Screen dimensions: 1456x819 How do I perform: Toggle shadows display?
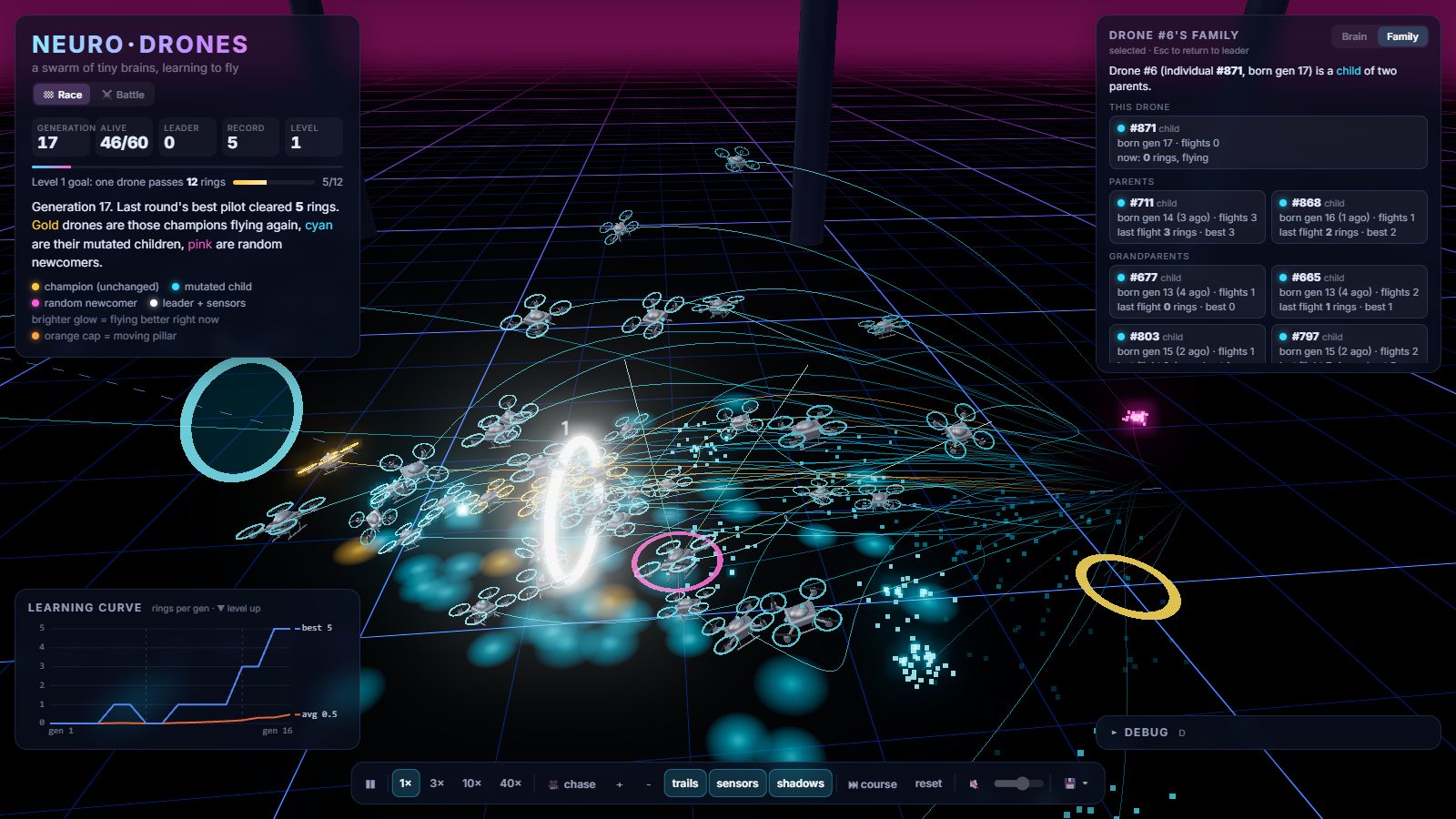[801, 784]
